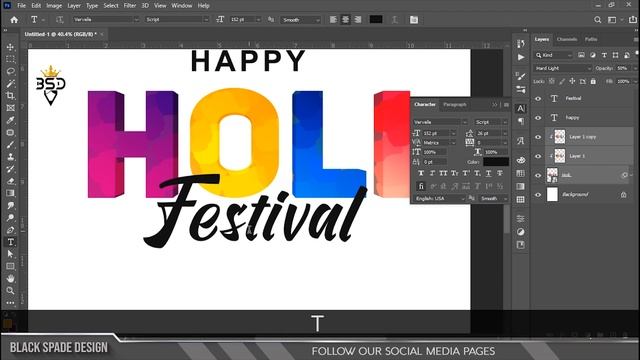Open warped text options icon
The image size is (640, 360).
point(395,20)
